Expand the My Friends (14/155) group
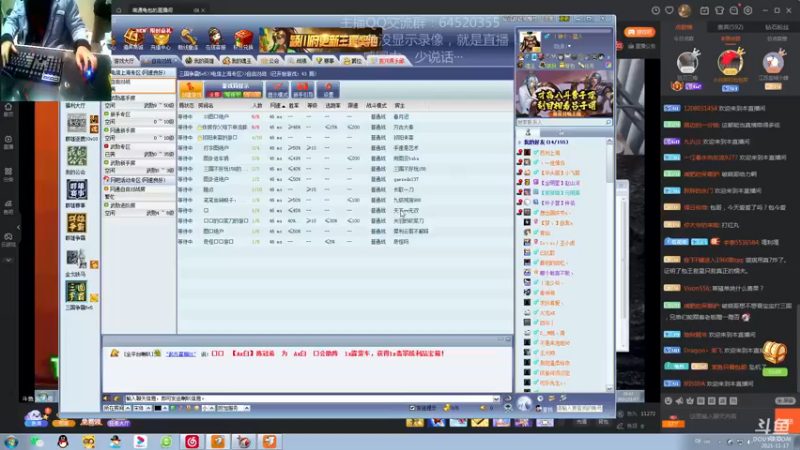 tap(519, 142)
